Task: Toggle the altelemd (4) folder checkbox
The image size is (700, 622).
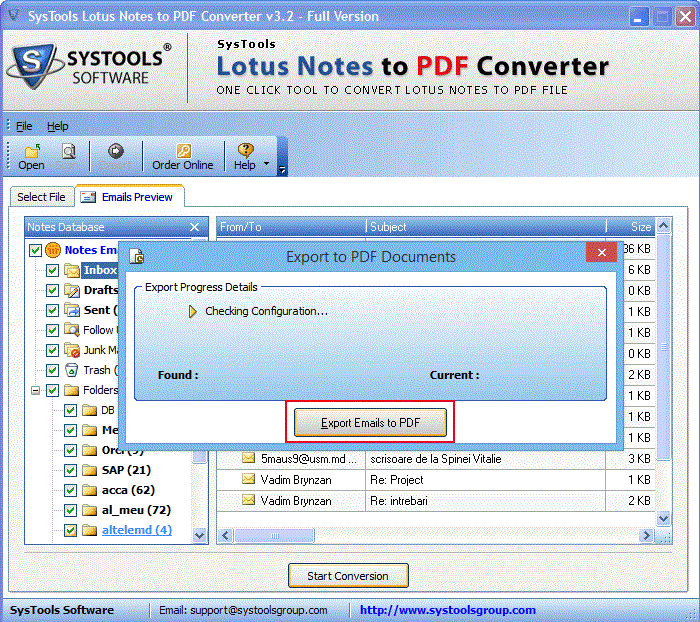Action: tap(71, 530)
